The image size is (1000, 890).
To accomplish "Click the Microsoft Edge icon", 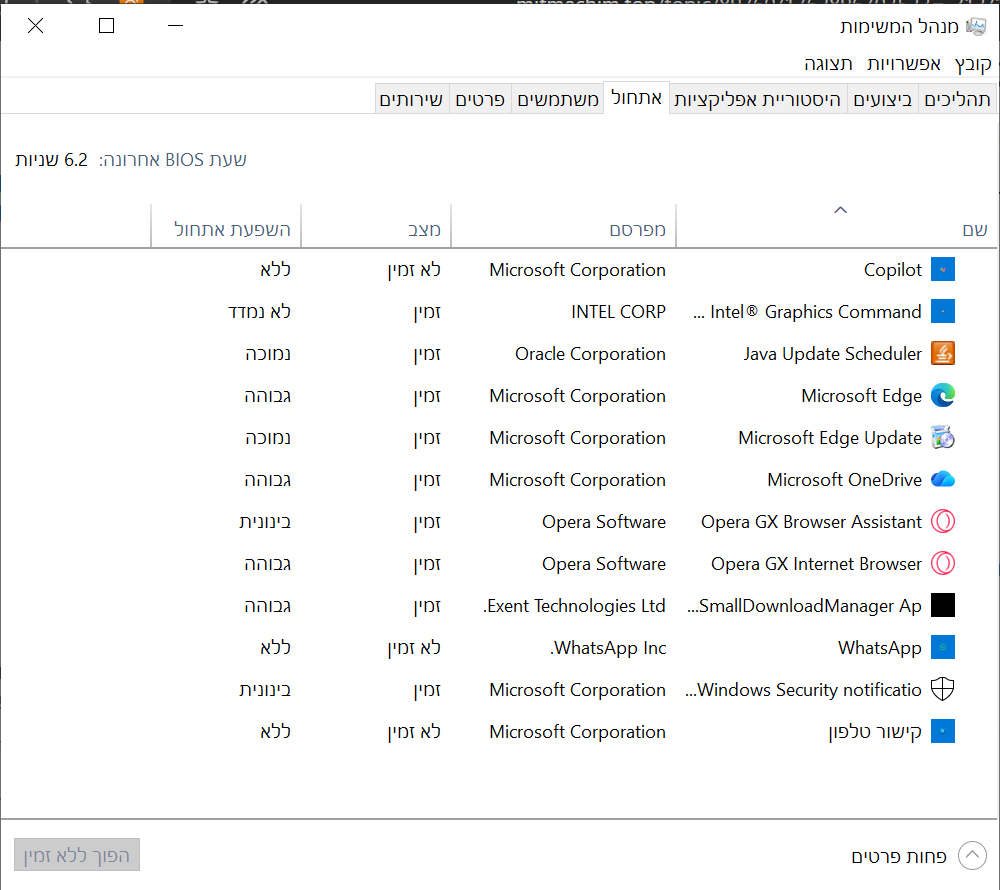I will click(x=942, y=396).
